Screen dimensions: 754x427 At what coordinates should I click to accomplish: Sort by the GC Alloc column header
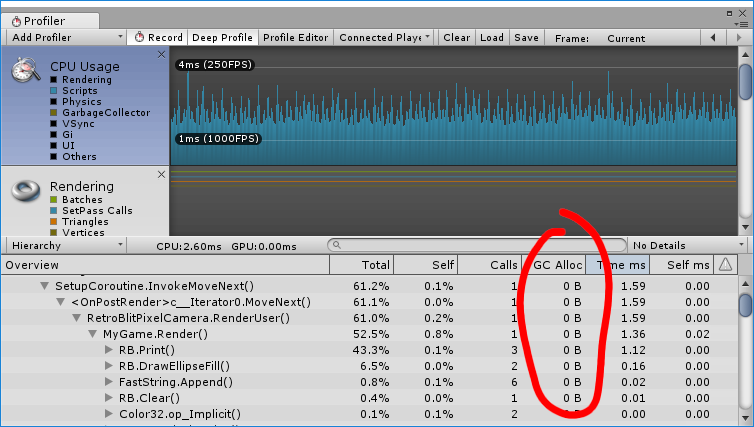pyautogui.click(x=553, y=265)
